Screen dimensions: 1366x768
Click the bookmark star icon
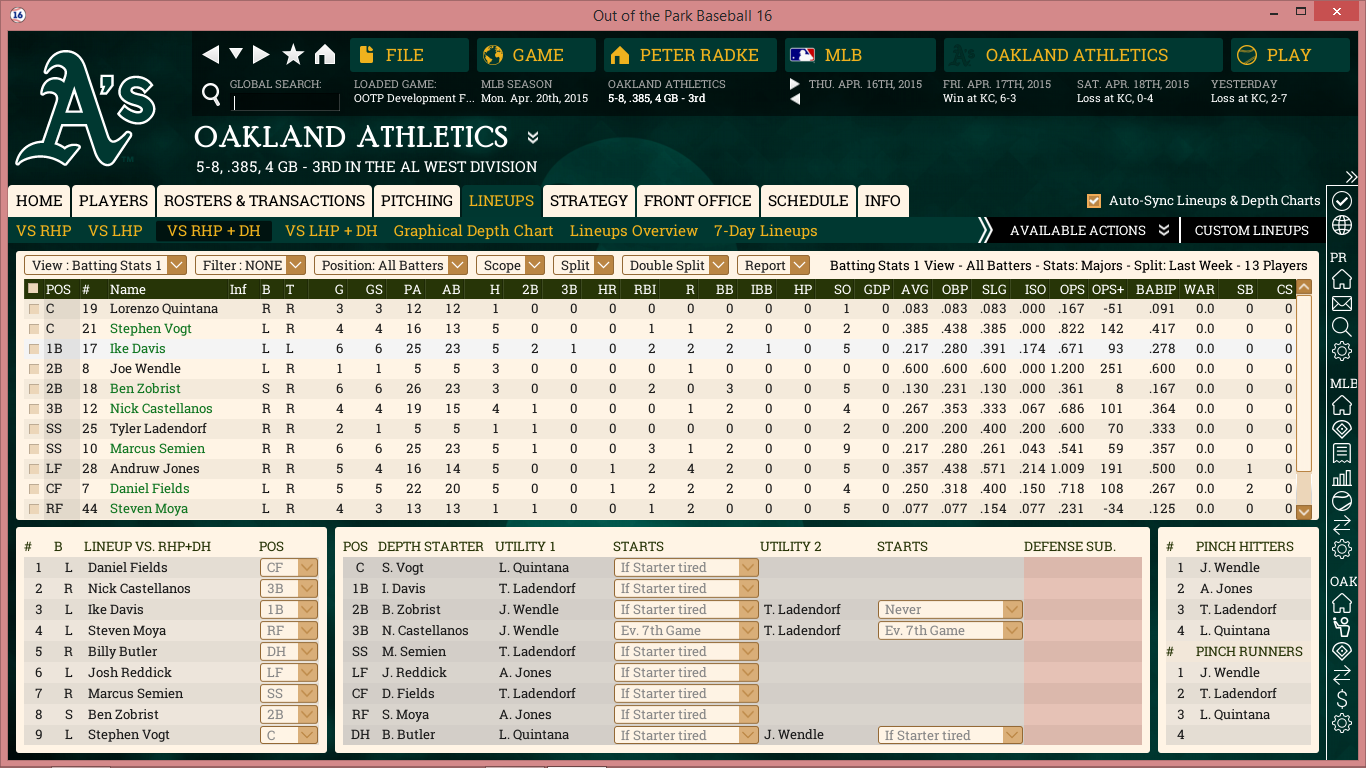(293, 55)
